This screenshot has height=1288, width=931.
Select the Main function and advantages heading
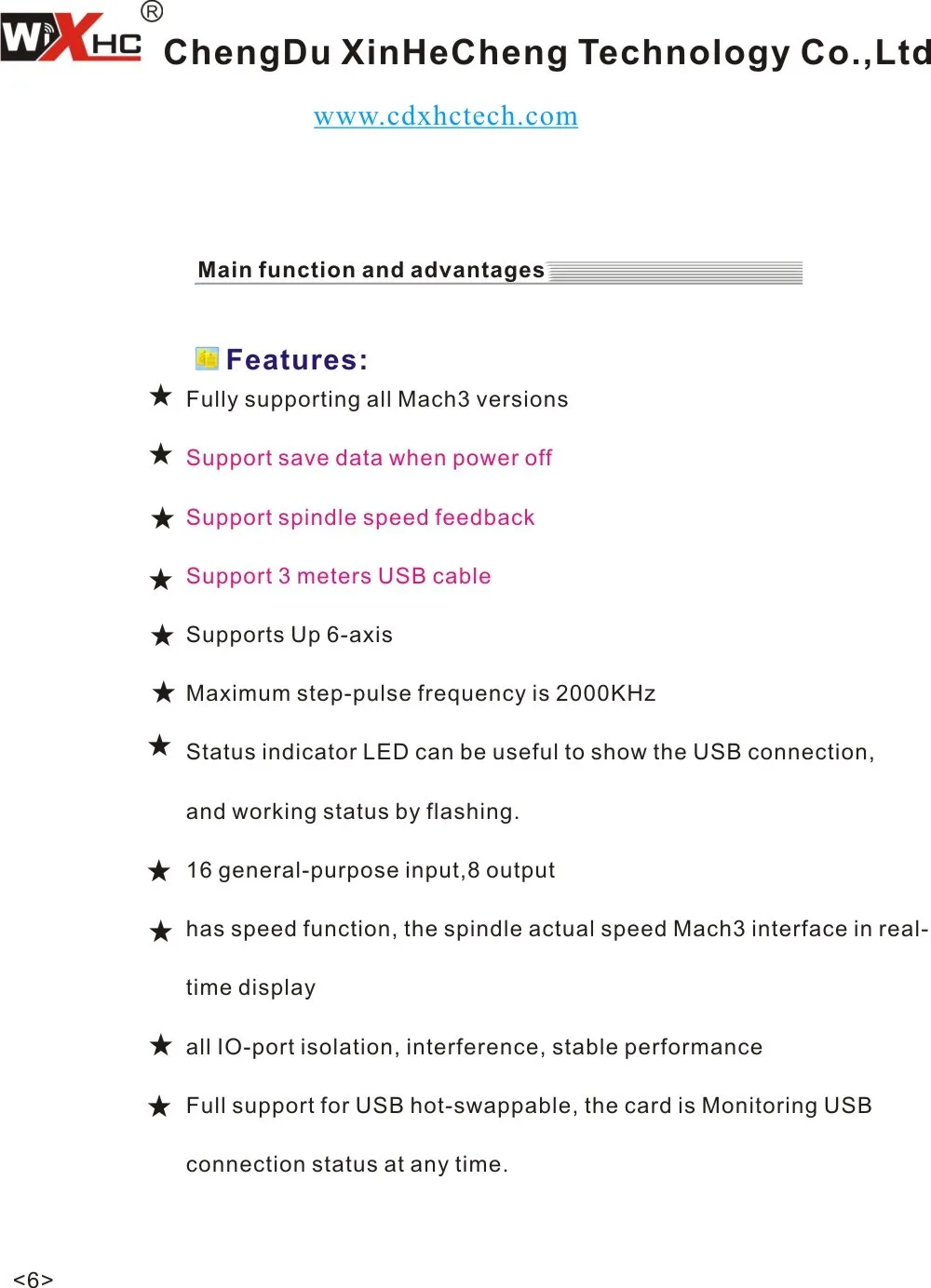click(371, 270)
